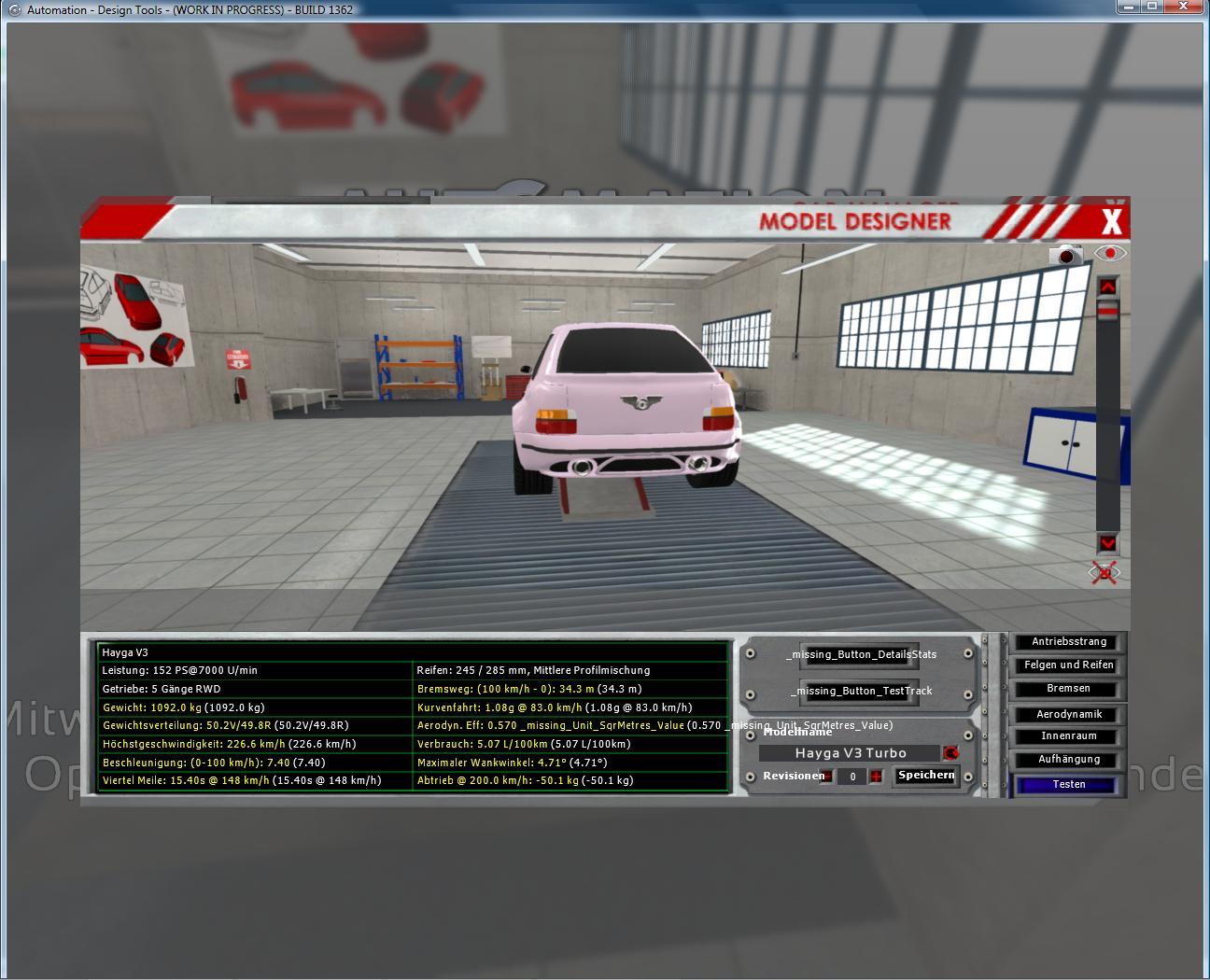Click the red dial beside model name

point(950,753)
